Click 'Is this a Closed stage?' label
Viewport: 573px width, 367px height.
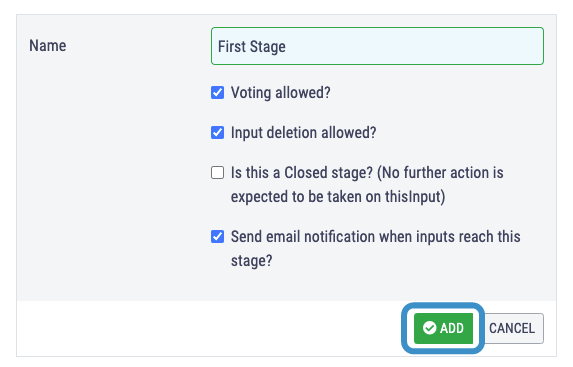(x=301, y=173)
